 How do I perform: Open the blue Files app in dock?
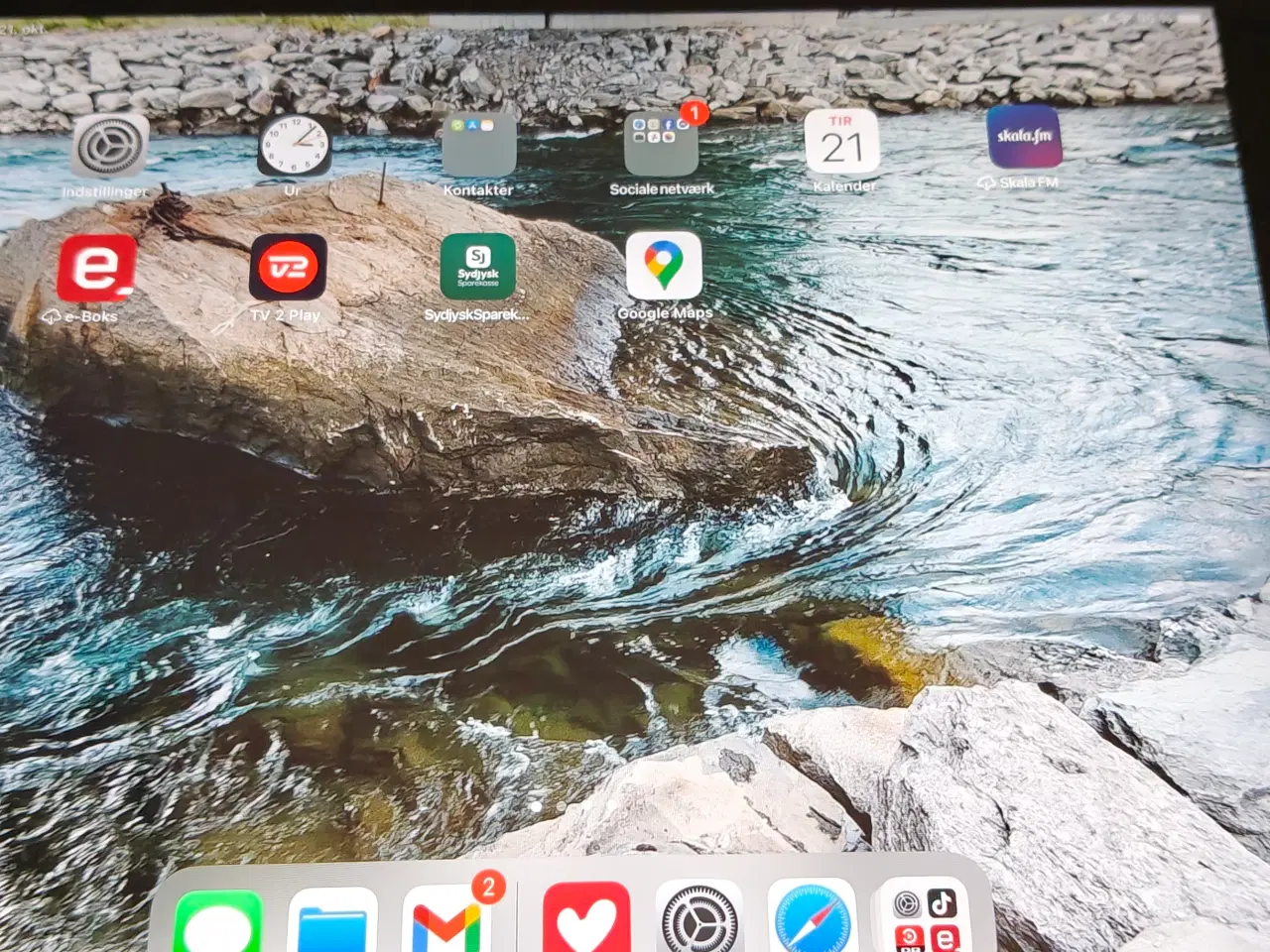[332, 922]
